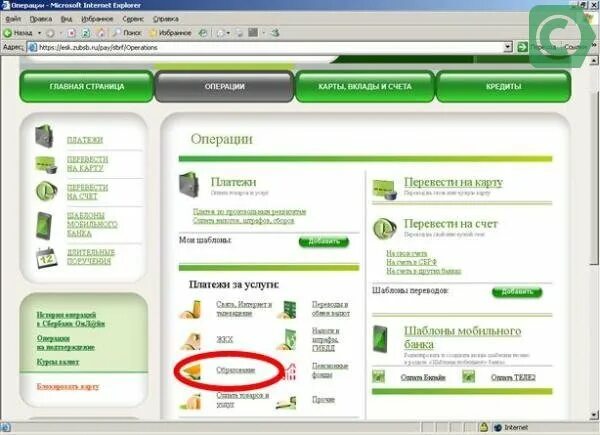Open История операций в Сбербанк ОнЛ@йн link
600x435 pixels.
click(71, 319)
